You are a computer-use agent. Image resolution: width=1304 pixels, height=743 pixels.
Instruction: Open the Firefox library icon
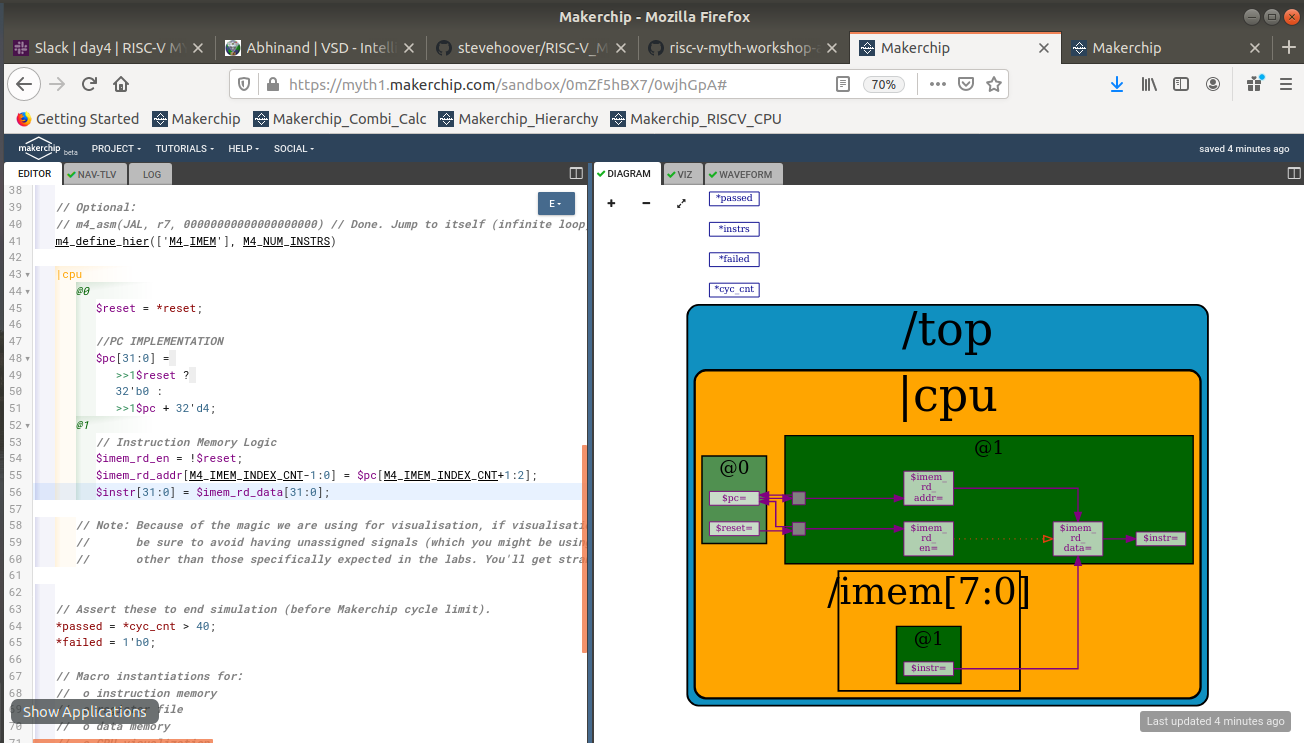[1149, 84]
